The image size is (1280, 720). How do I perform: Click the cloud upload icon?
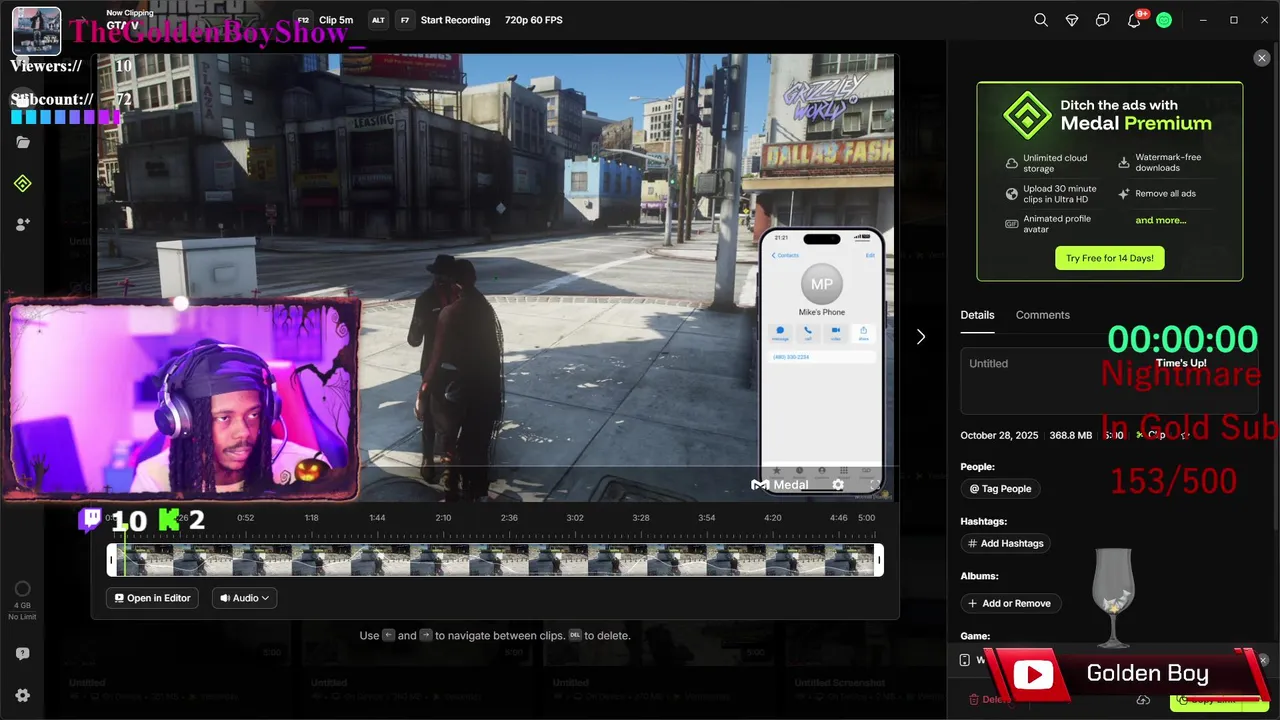coord(1143,700)
